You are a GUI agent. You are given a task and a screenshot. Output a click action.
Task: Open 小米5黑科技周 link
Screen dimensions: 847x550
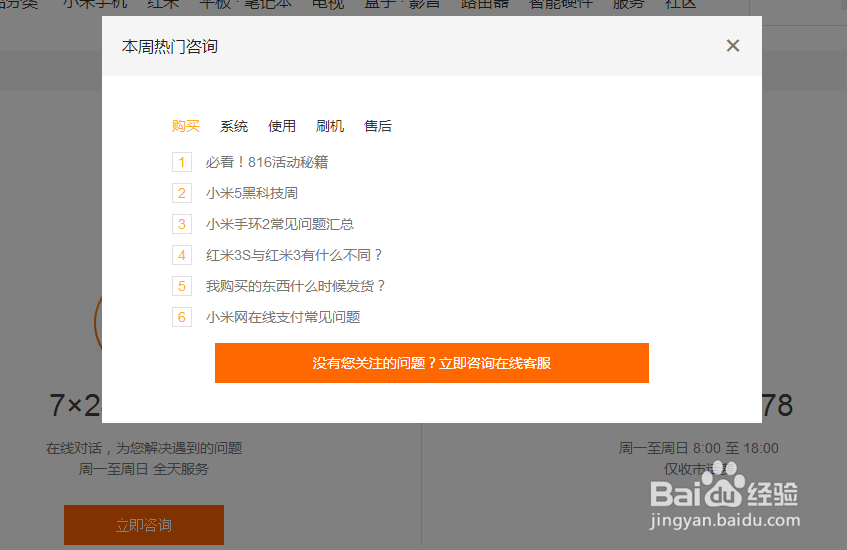[x=252, y=193]
